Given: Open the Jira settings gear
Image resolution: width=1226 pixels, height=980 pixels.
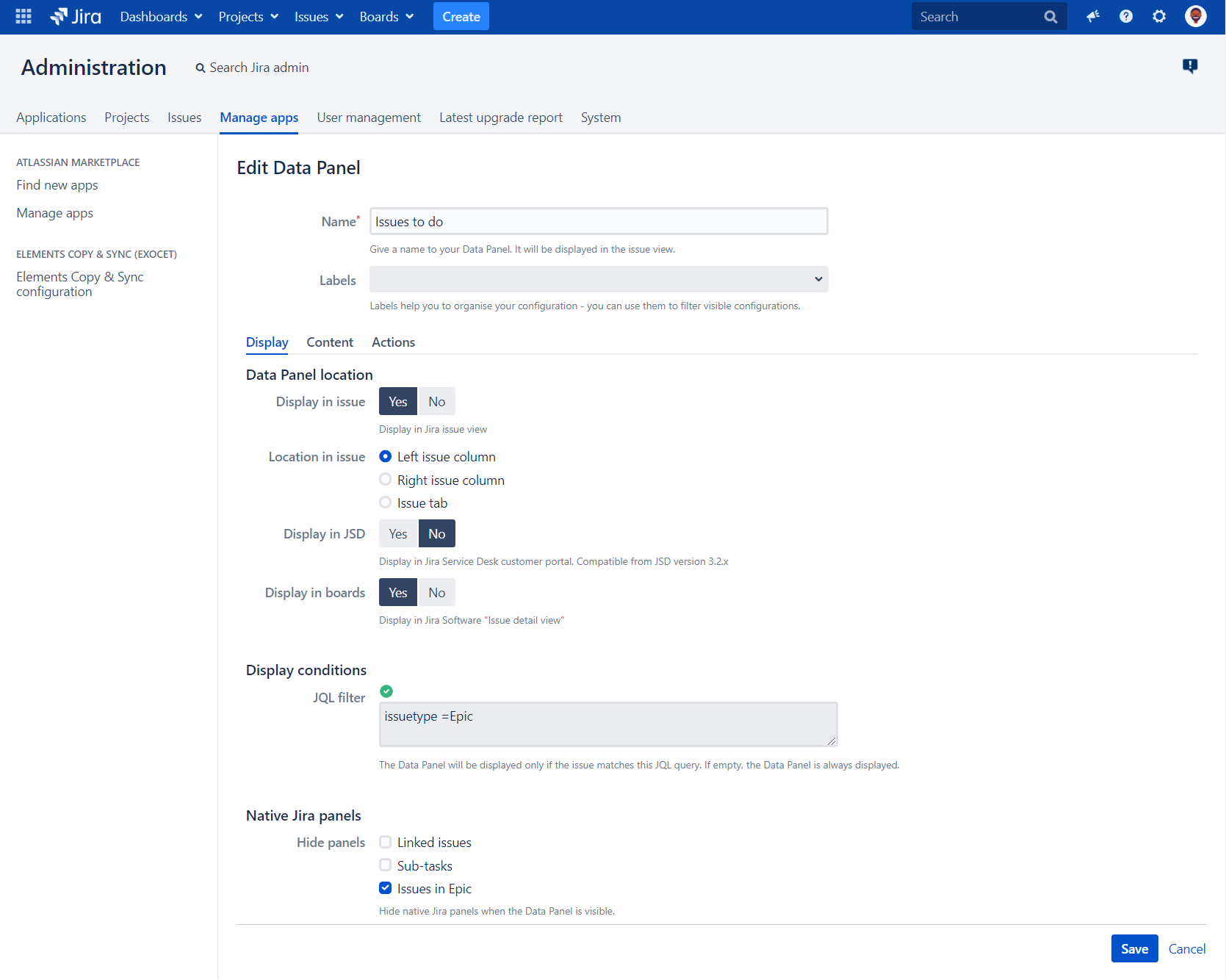Looking at the screenshot, I should point(1158,15).
